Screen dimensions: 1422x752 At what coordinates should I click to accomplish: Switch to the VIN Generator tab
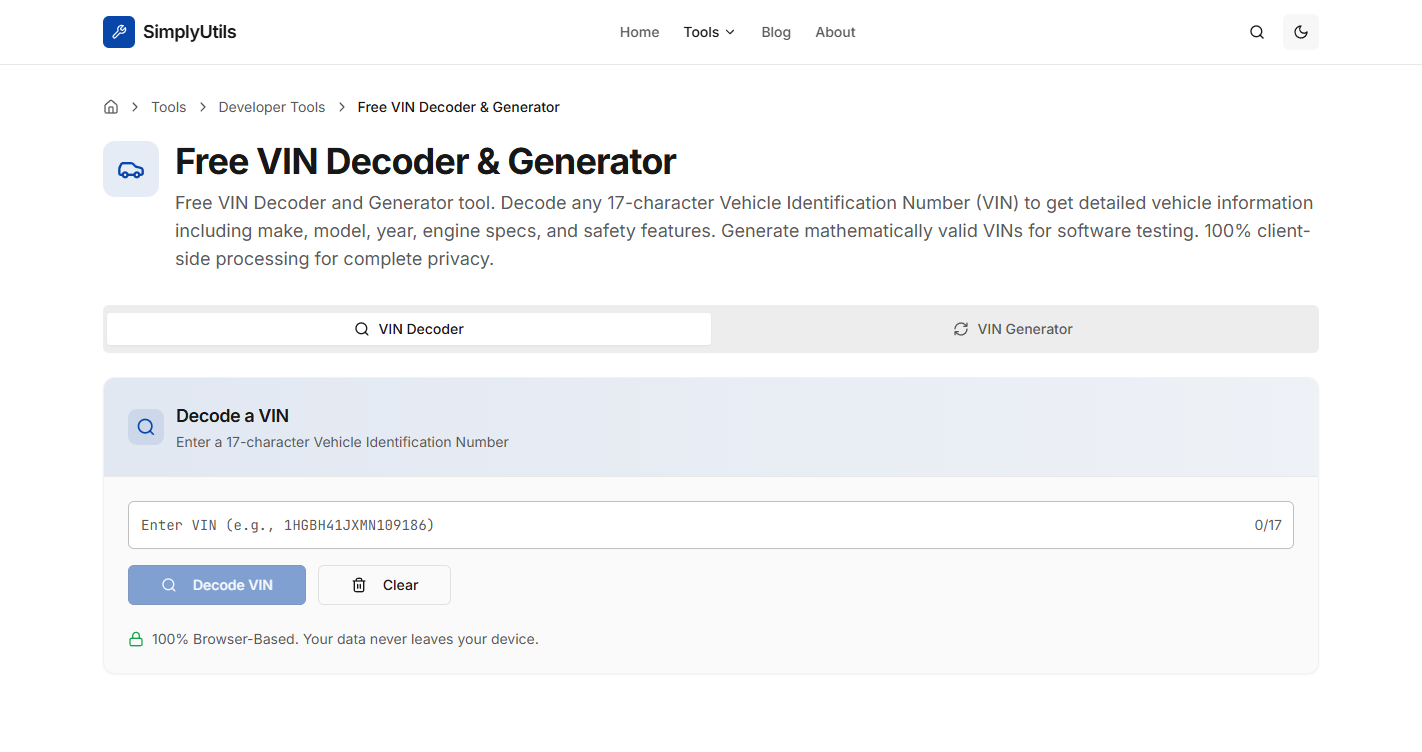point(1013,329)
